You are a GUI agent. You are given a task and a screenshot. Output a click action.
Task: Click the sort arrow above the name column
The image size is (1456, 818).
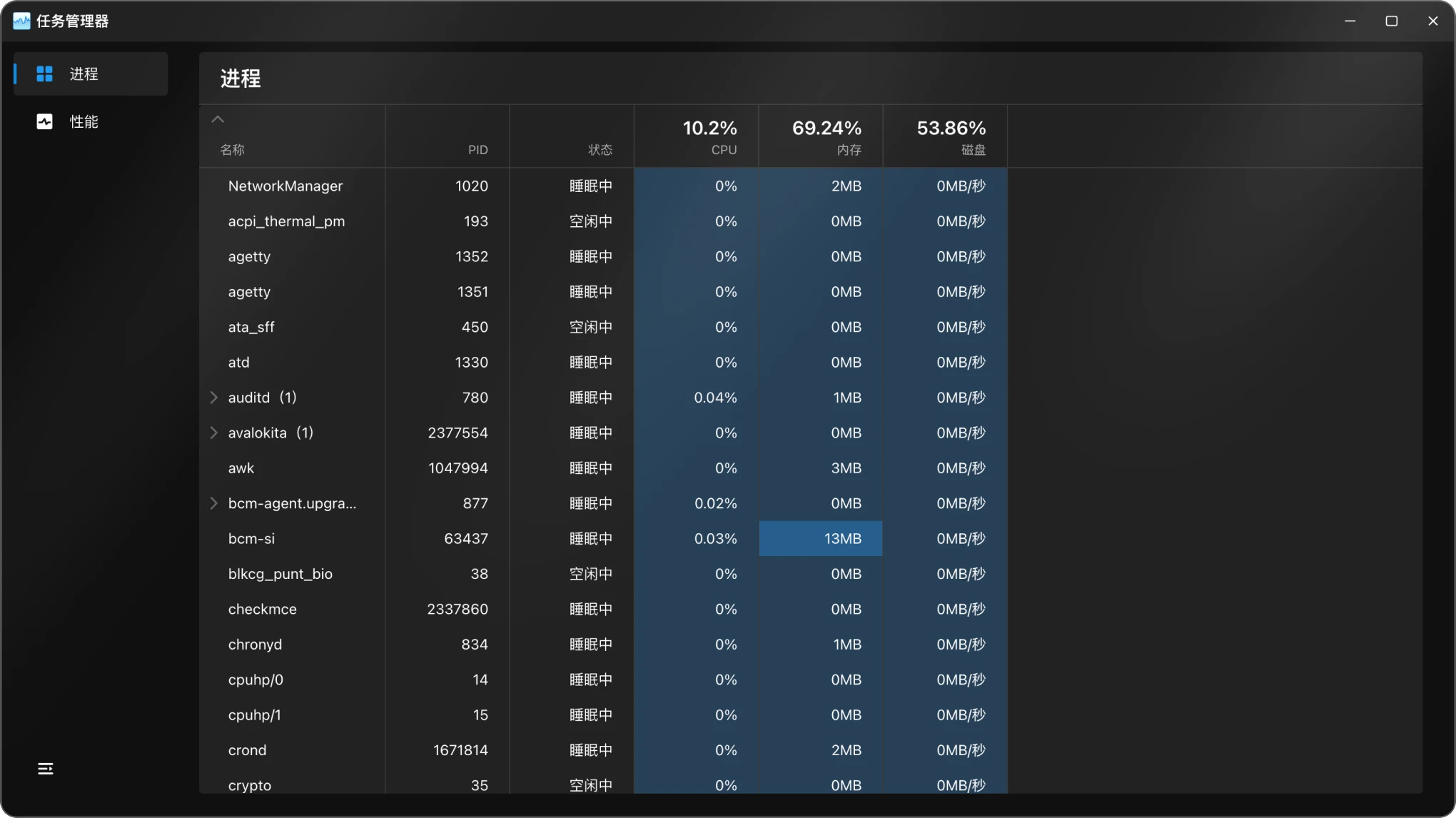[x=218, y=119]
